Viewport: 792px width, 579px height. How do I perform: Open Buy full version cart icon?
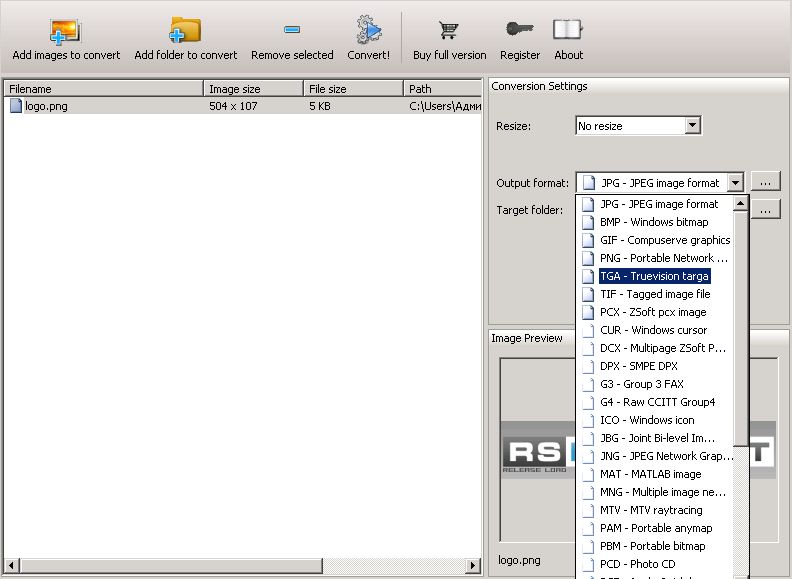(x=449, y=31)
